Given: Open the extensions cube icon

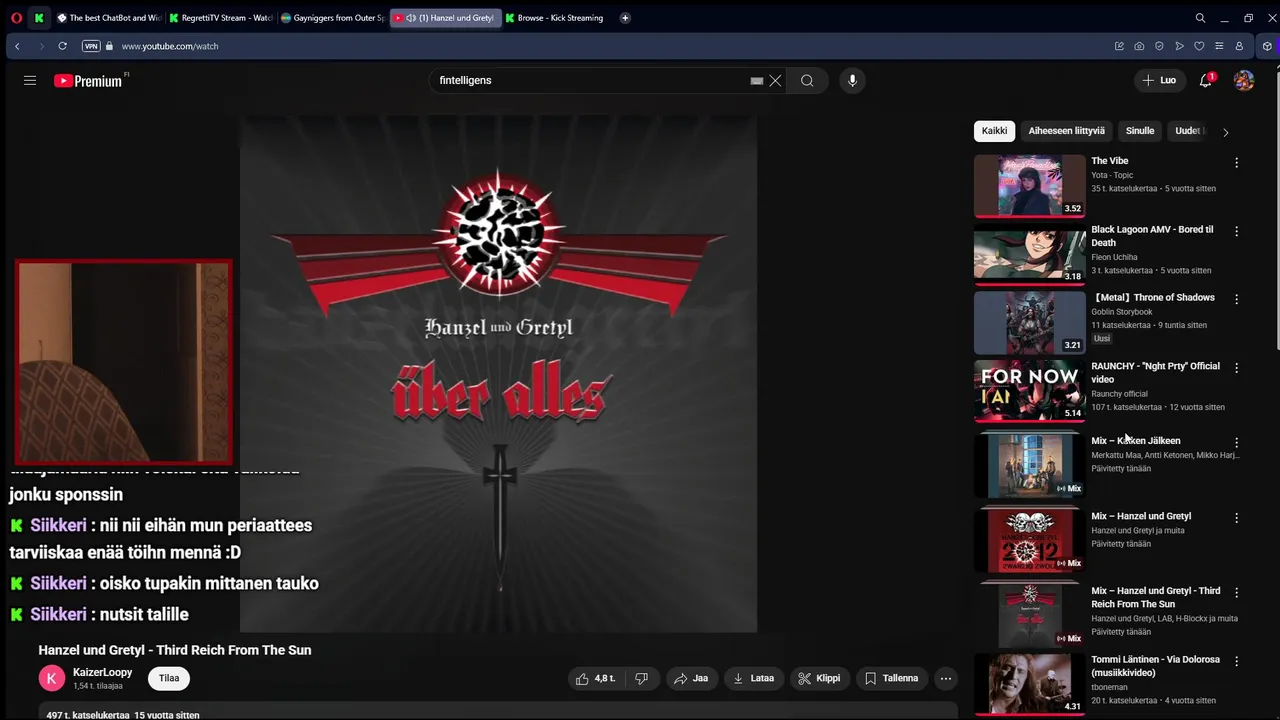Looking at the screenshot, I should [x=1267, y=46].
